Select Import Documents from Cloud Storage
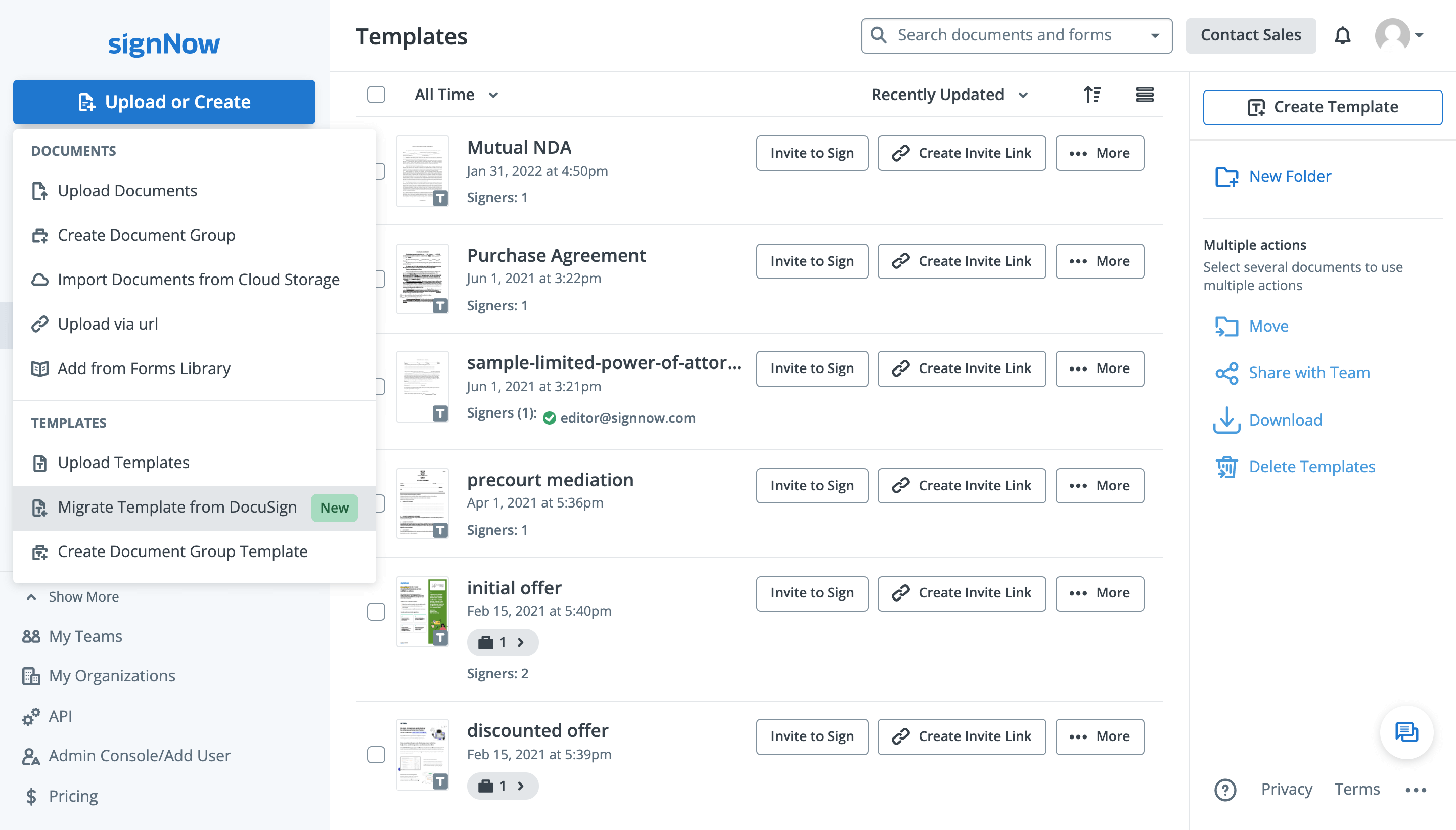Image resolution: width=1456 pixels, height=830 pixels. 198,280
